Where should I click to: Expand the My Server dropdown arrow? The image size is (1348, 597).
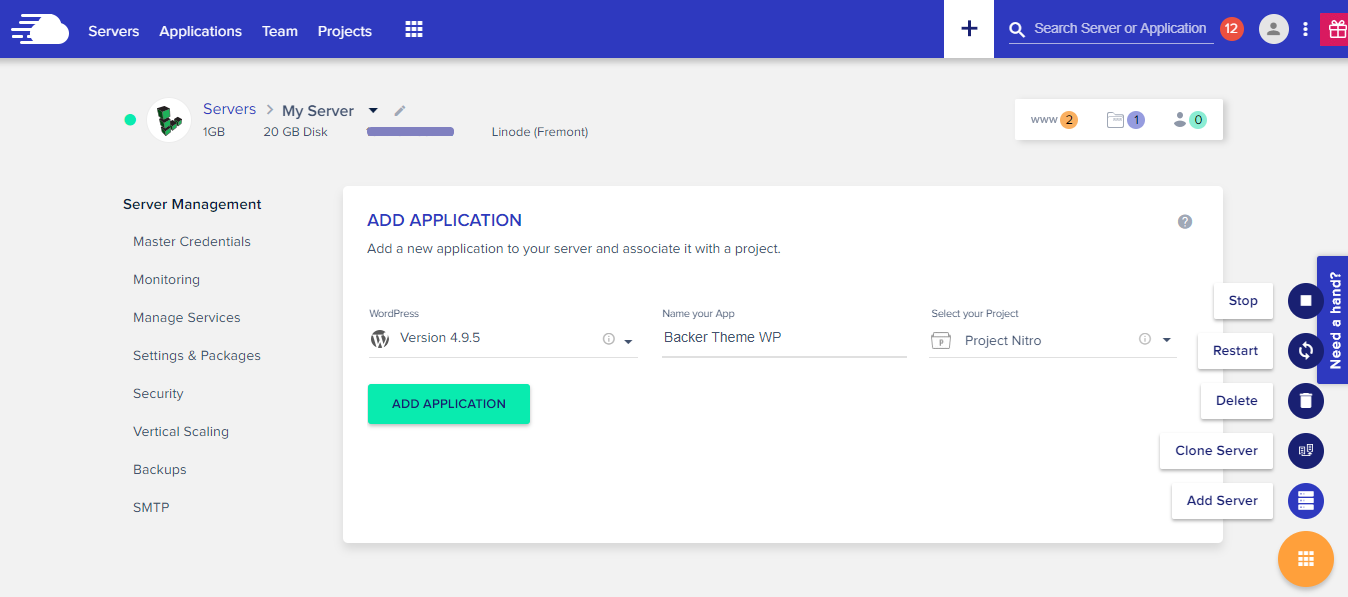(x=373, y=111)
